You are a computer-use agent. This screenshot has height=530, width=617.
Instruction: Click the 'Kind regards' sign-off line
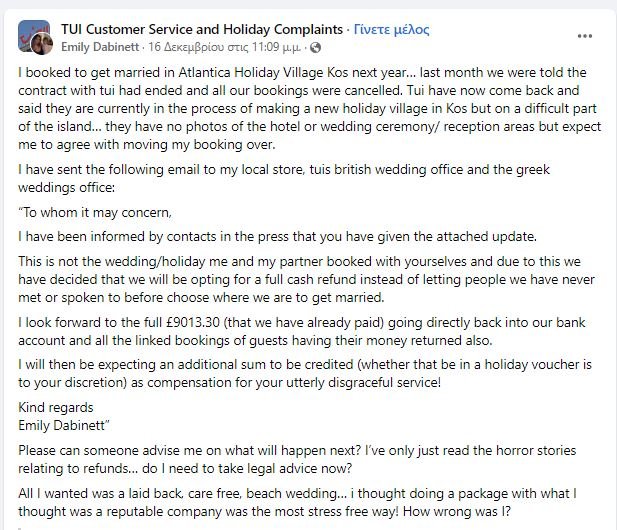(55, 407)
